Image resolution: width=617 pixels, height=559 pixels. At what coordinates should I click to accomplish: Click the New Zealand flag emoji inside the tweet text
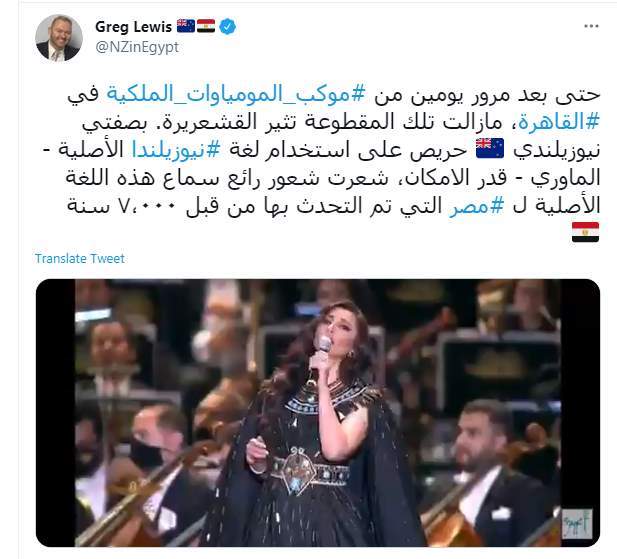490,148
